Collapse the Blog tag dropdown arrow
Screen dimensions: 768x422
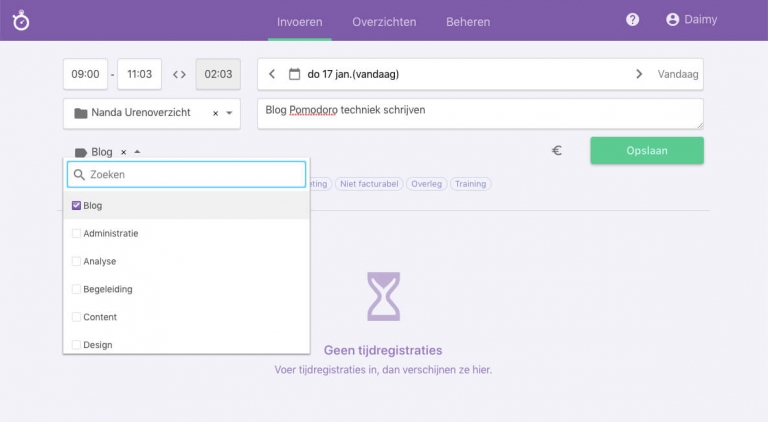coord(137,152)
